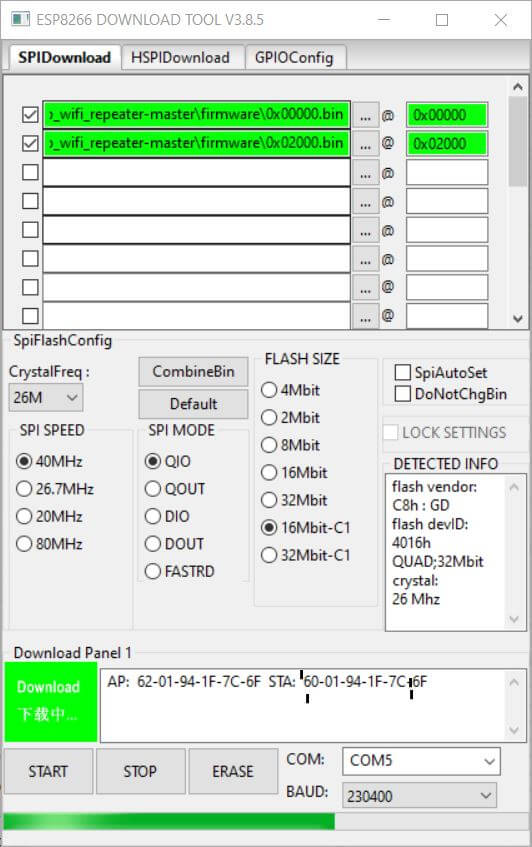Image resolution: width=532 pixels, height=847 pixels.
Task: Click the AP MAC address text
Action: pos(184,682)
